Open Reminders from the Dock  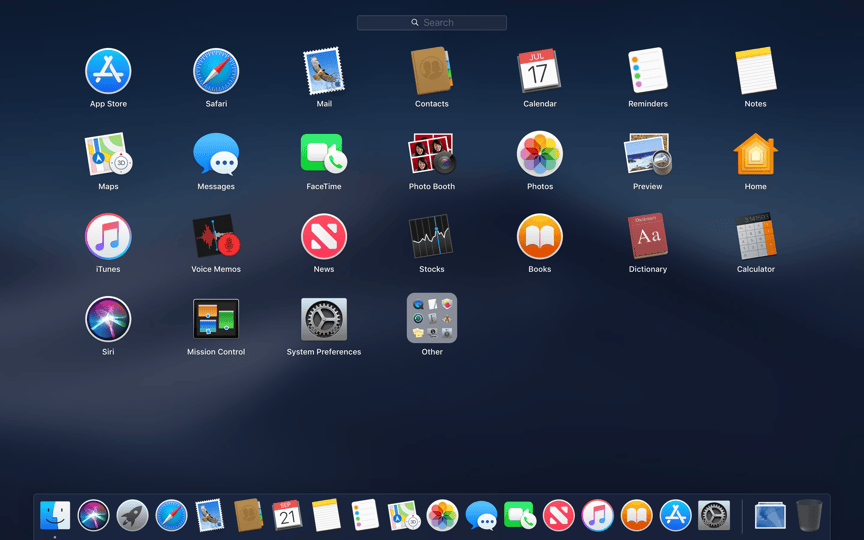[365, 515]
